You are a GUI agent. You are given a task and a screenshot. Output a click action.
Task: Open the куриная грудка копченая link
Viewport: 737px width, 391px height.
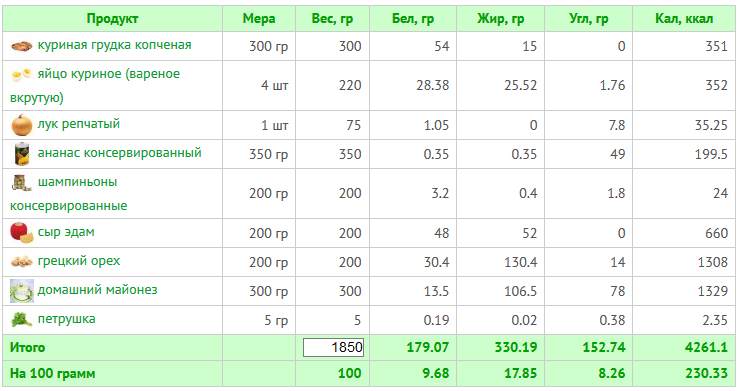pyautogui.click(x=114, y=45)
